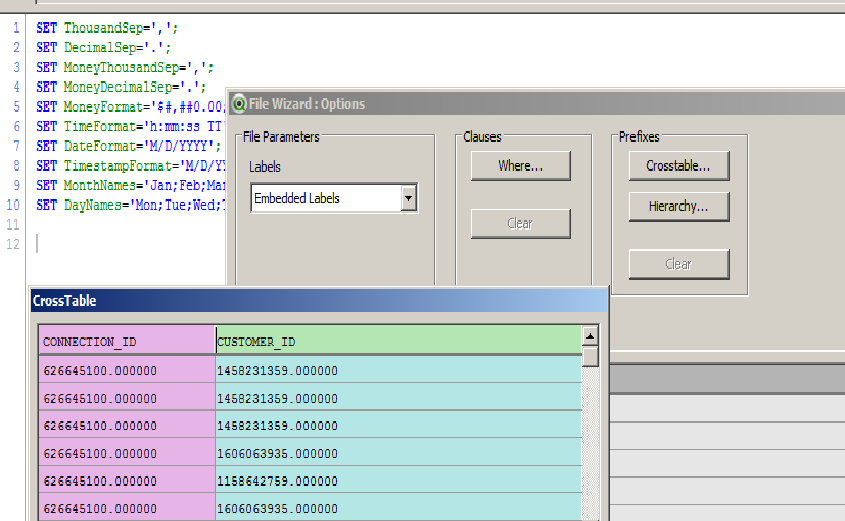Open the Crosstable... prefix dialog
This screenshot has height=521, width=845.
[678, 165]
